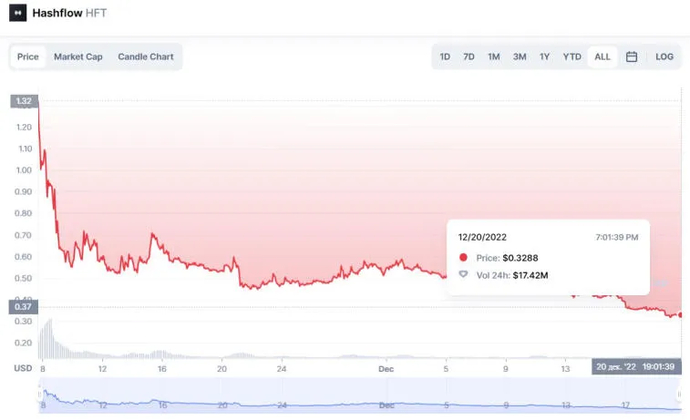Screen dimensions: 690x420
Task: Click the Vol 24h icon in tooltip
Action: tap(462, 274)
